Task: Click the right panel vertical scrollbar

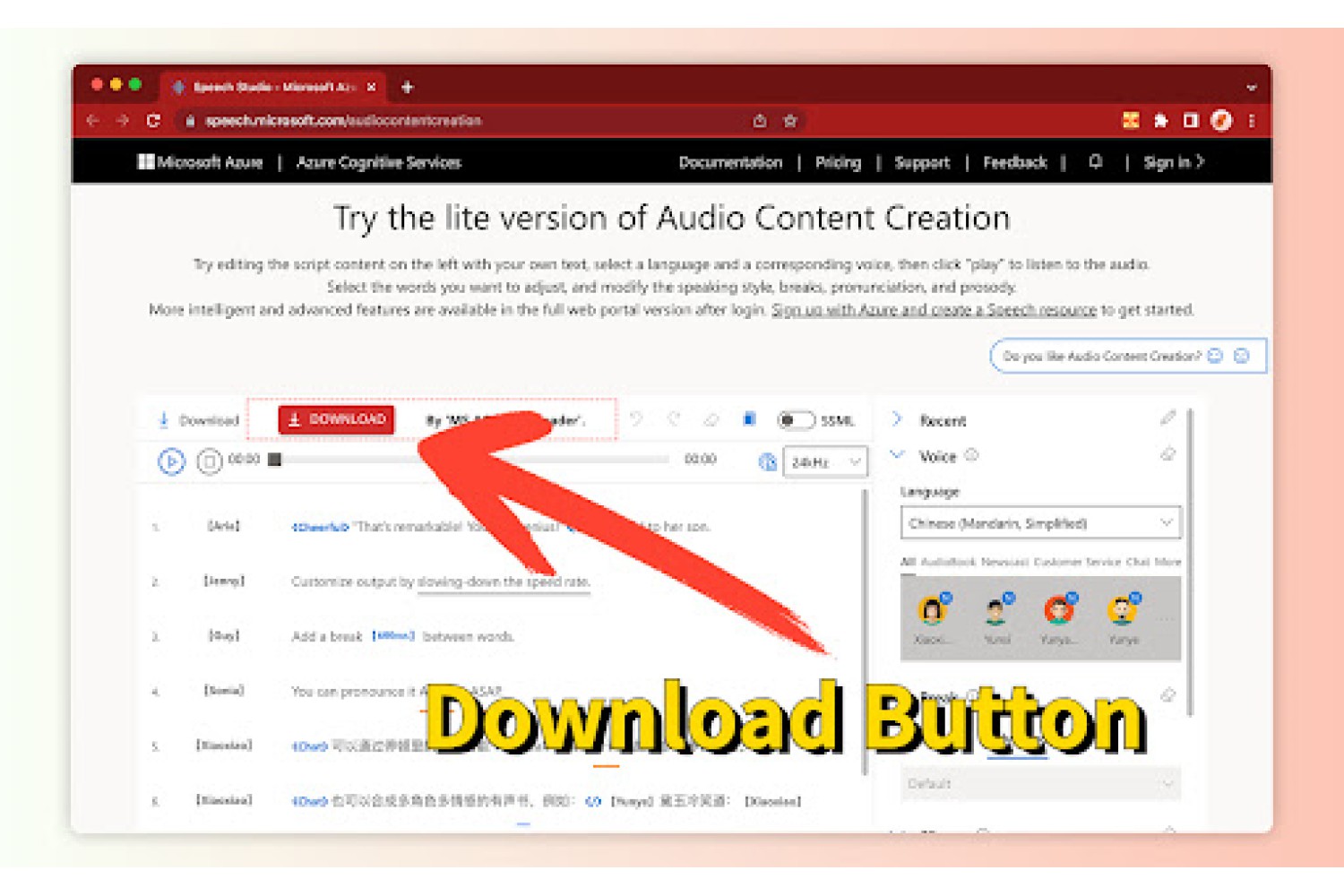Action: 1190,563
